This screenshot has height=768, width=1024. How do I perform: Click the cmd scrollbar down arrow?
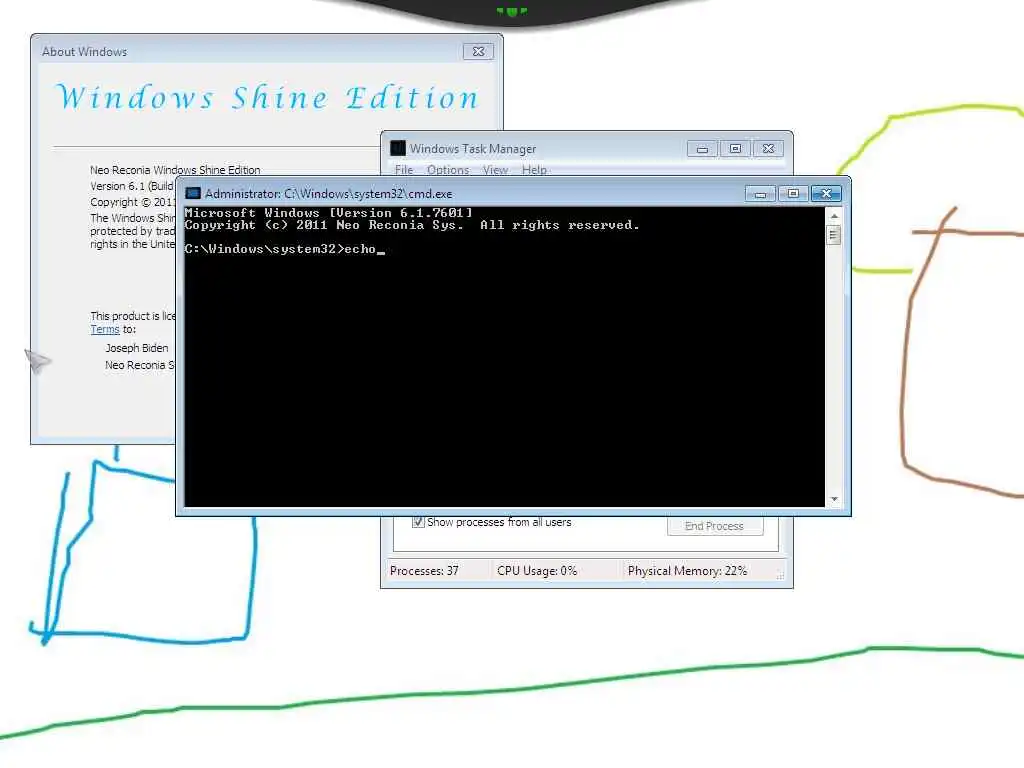[834, 500]
